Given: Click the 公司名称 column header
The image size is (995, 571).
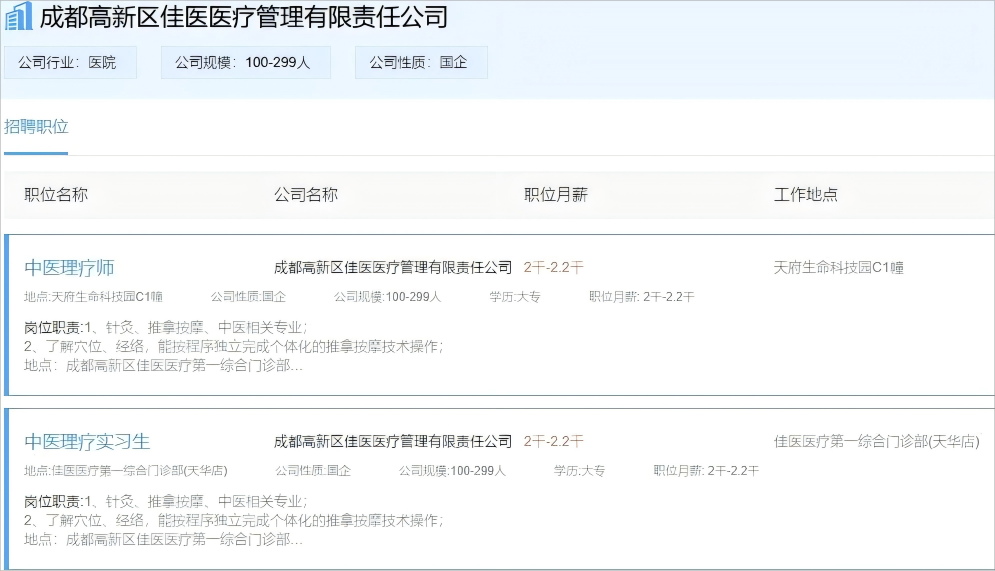Looking at the screenshot, I should coord(306,195).
